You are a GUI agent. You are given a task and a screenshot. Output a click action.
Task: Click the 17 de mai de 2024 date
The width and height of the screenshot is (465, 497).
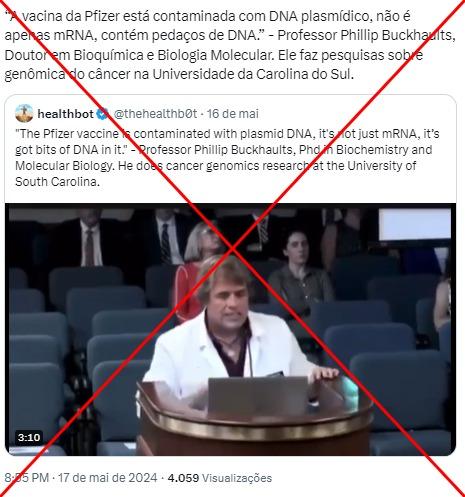[107, 478]
